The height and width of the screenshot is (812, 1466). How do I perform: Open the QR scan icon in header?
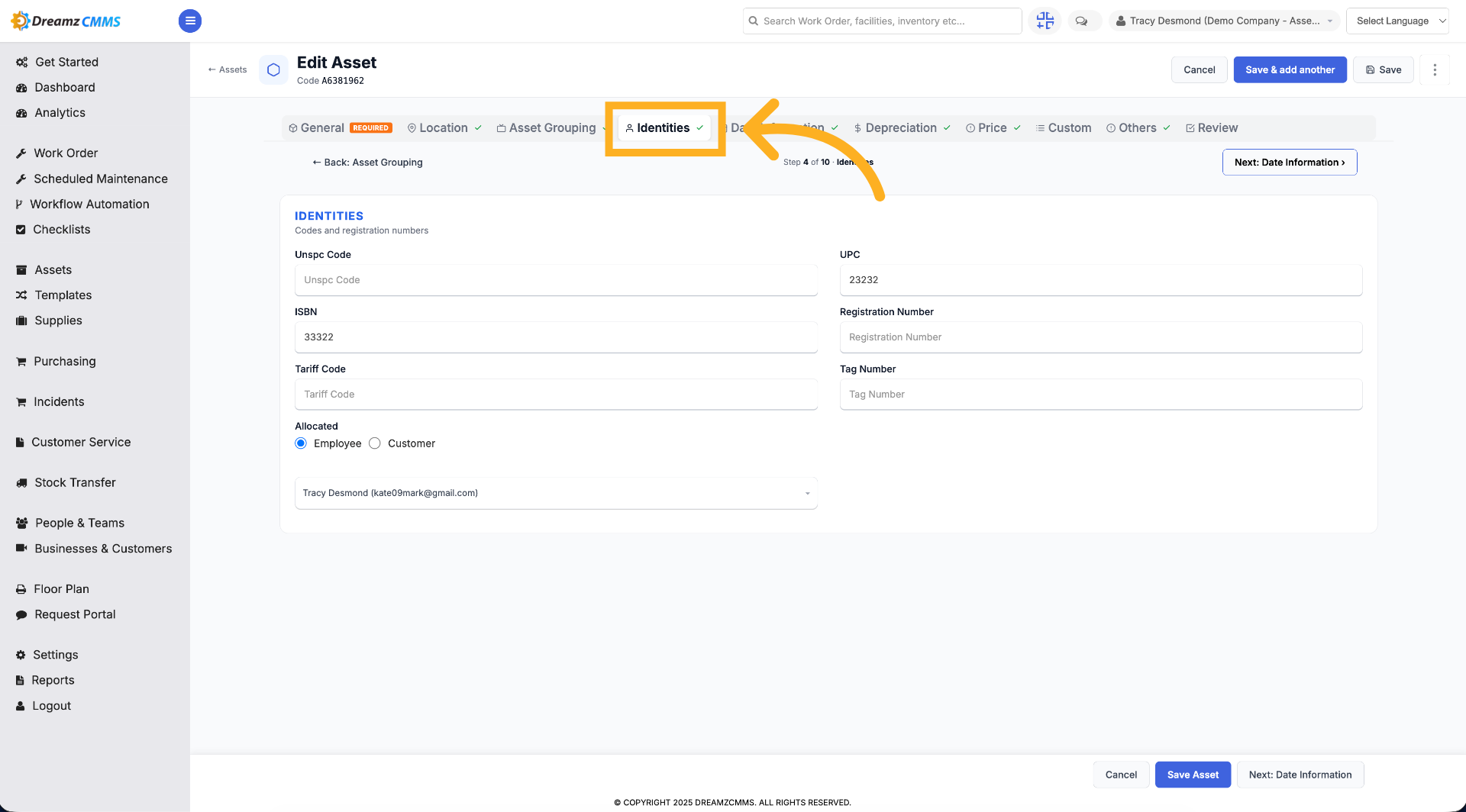[1045, 21]
